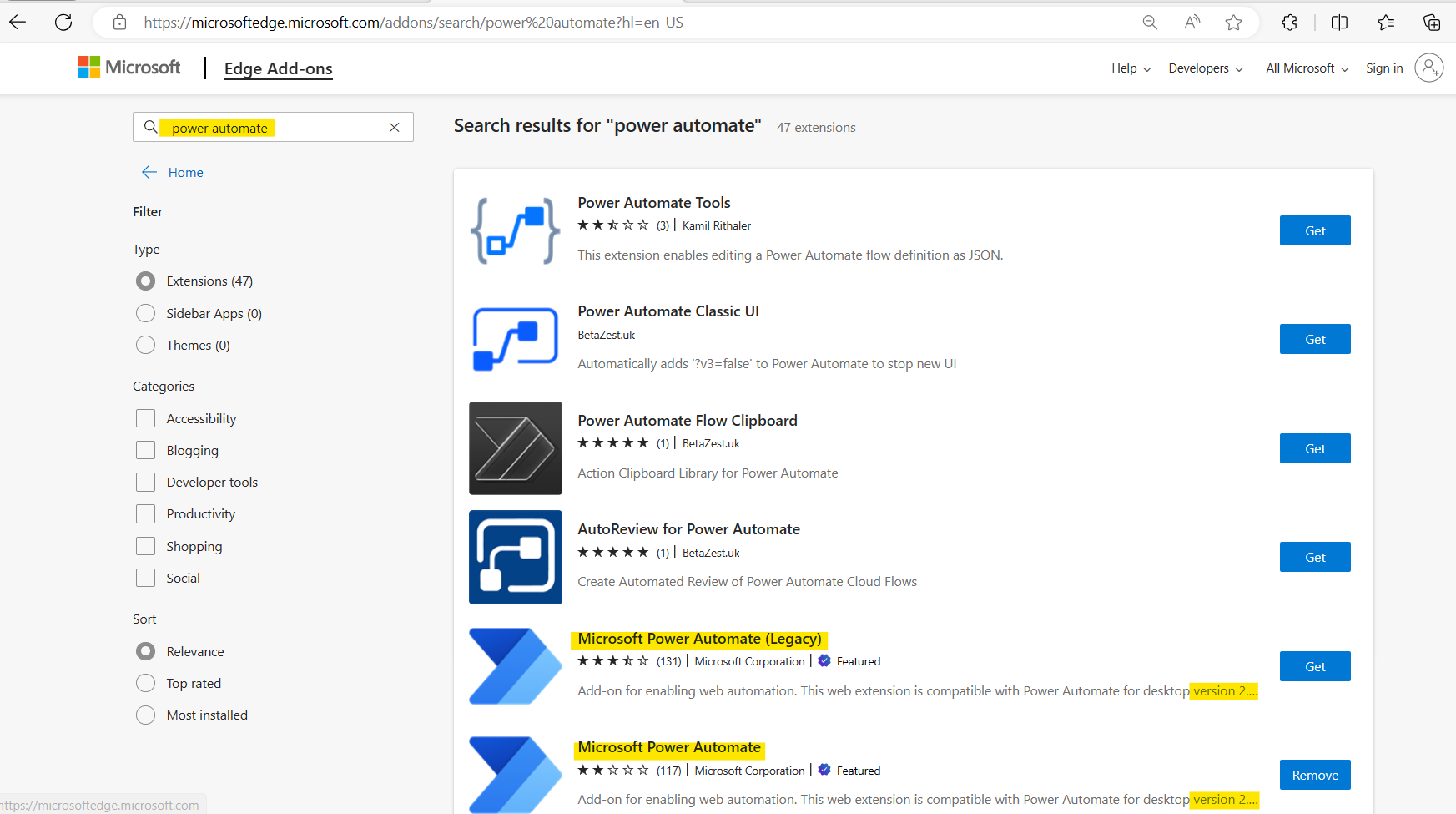The width and height of the screenshot is (1456, 814).
Task: Click Get for Power Automate Tools
Action: point(1314,230)
